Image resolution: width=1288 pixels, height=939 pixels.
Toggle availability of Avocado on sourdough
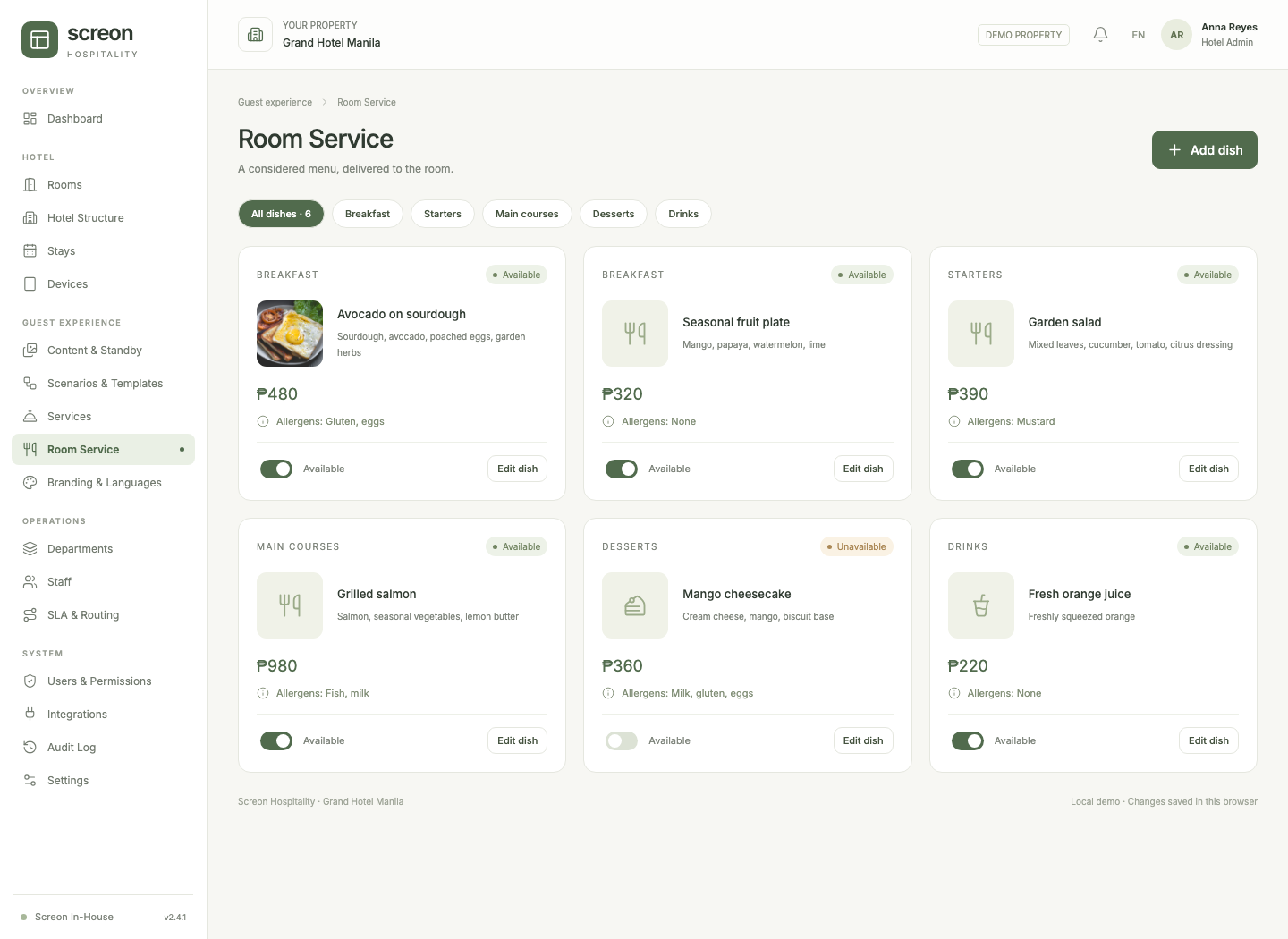[276, 469]
